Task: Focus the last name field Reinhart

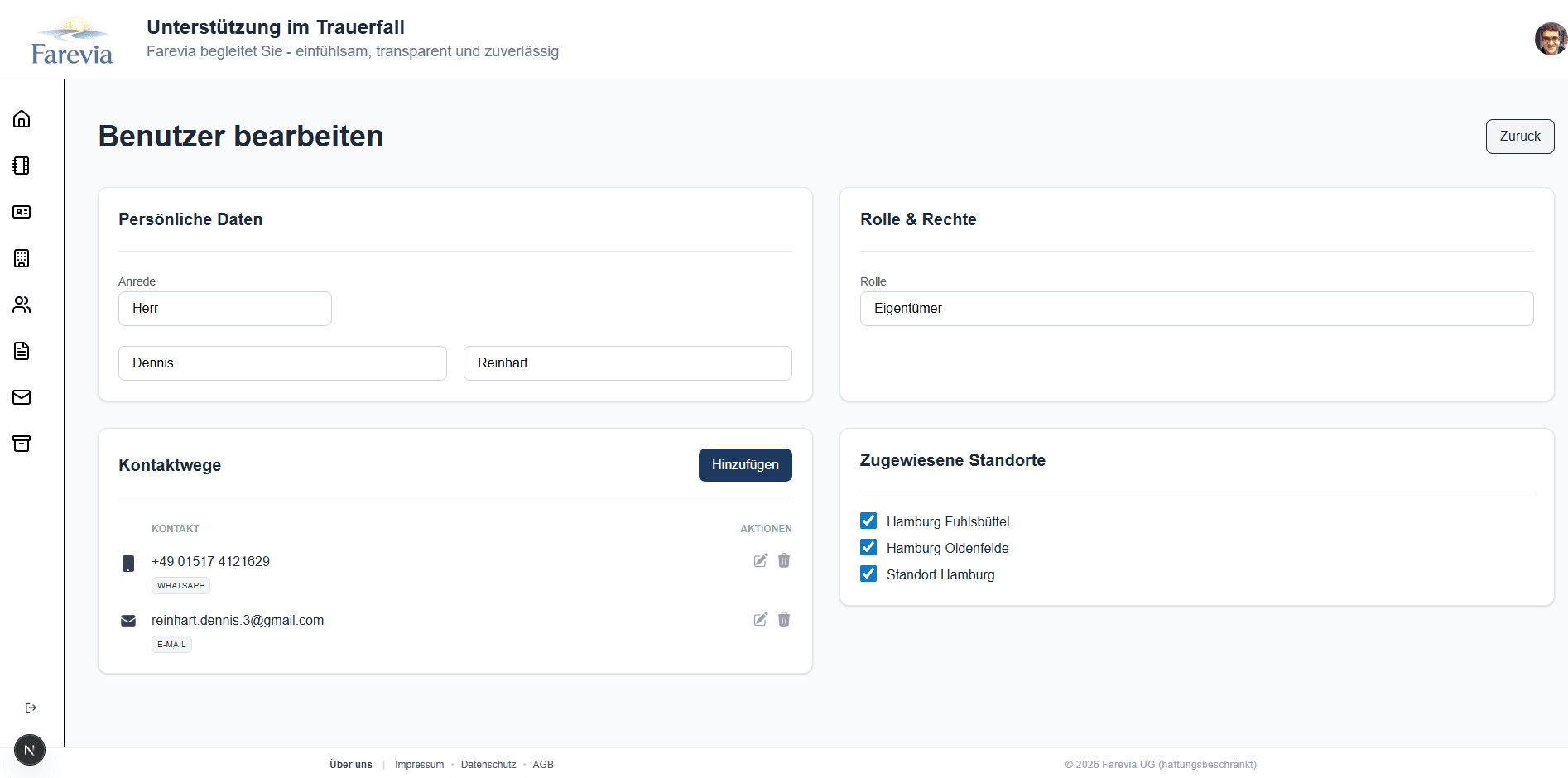Action: (628, 363)
